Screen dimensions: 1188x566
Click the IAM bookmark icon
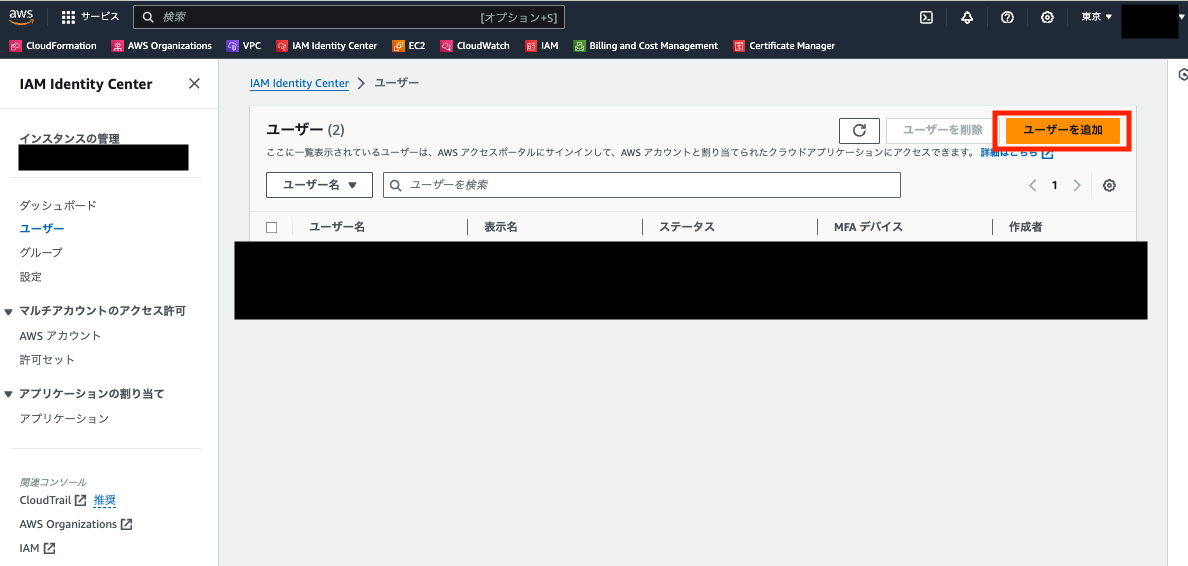point(531,45)
